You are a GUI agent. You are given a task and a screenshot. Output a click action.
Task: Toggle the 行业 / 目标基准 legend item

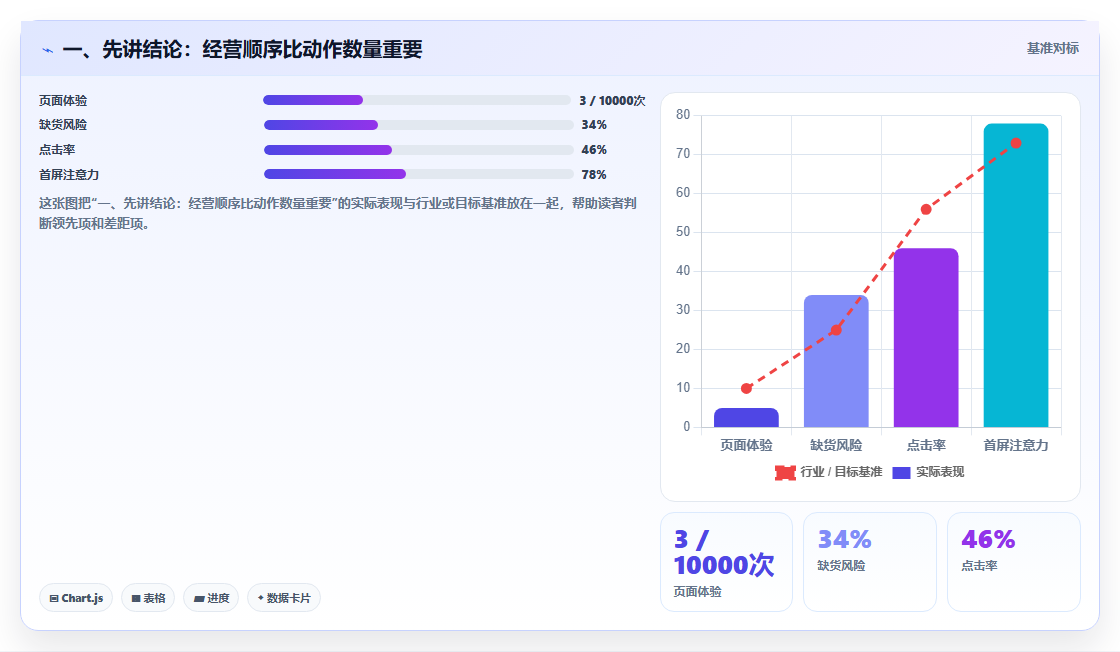[829, 472]
